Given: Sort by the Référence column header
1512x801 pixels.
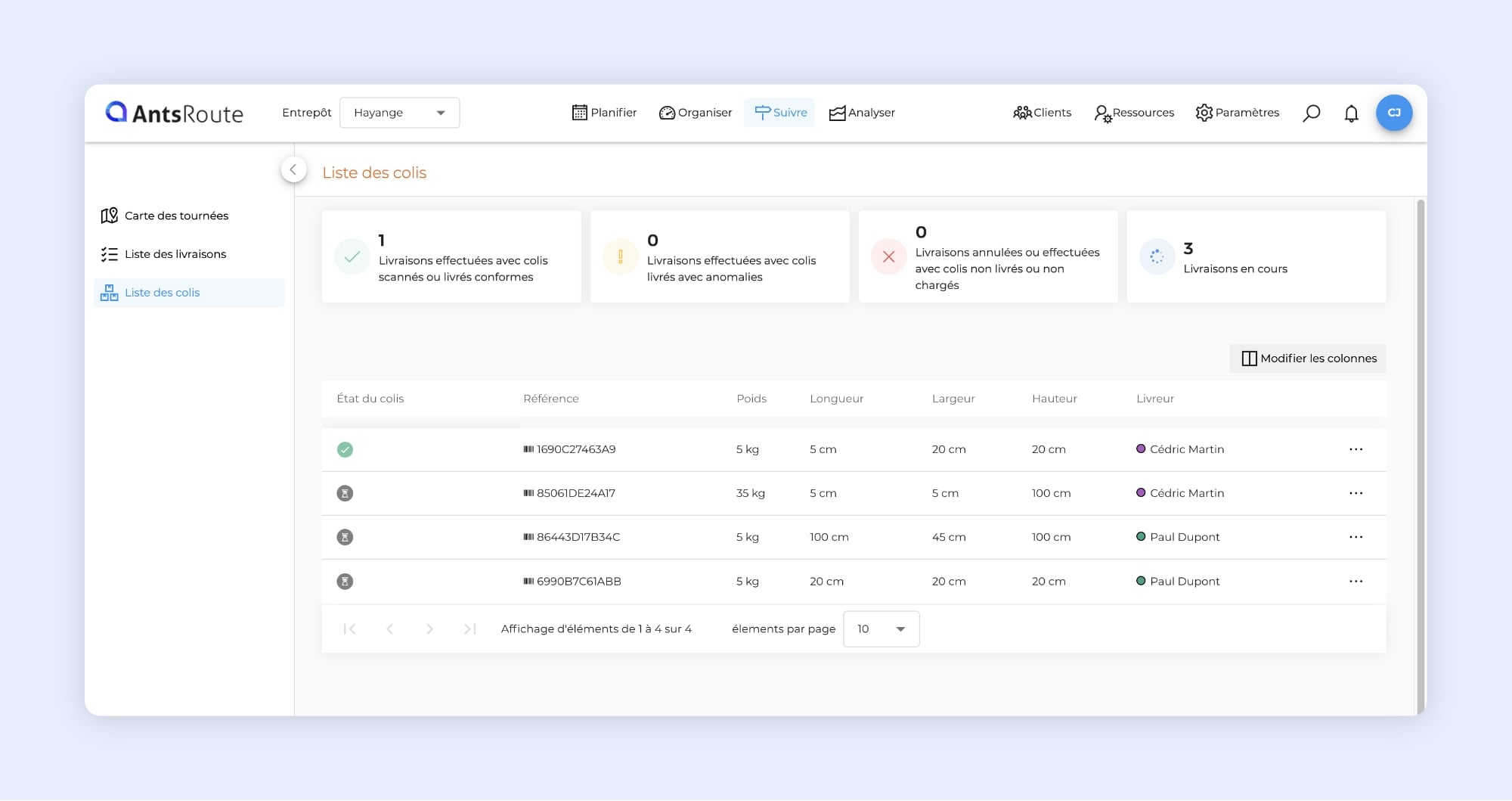Looking at the screenshot, I should [x=550, y=399].
